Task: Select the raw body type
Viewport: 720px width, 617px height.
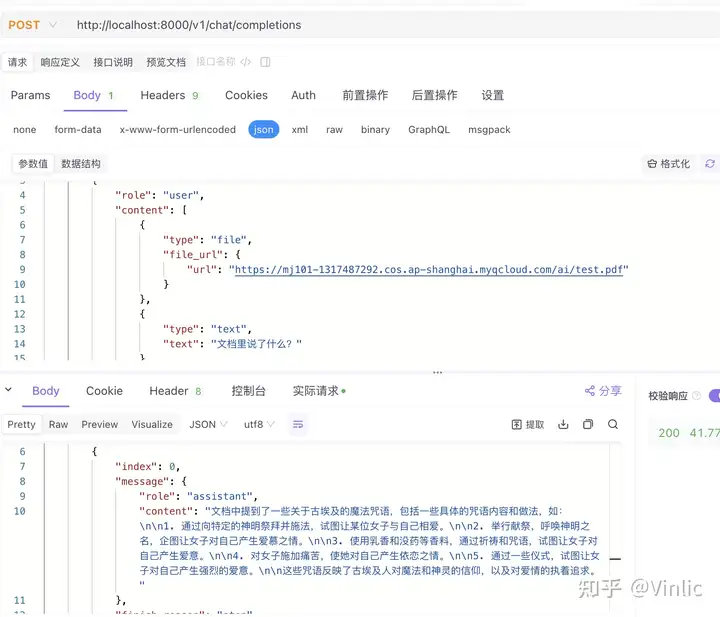Action: point(334,129)
